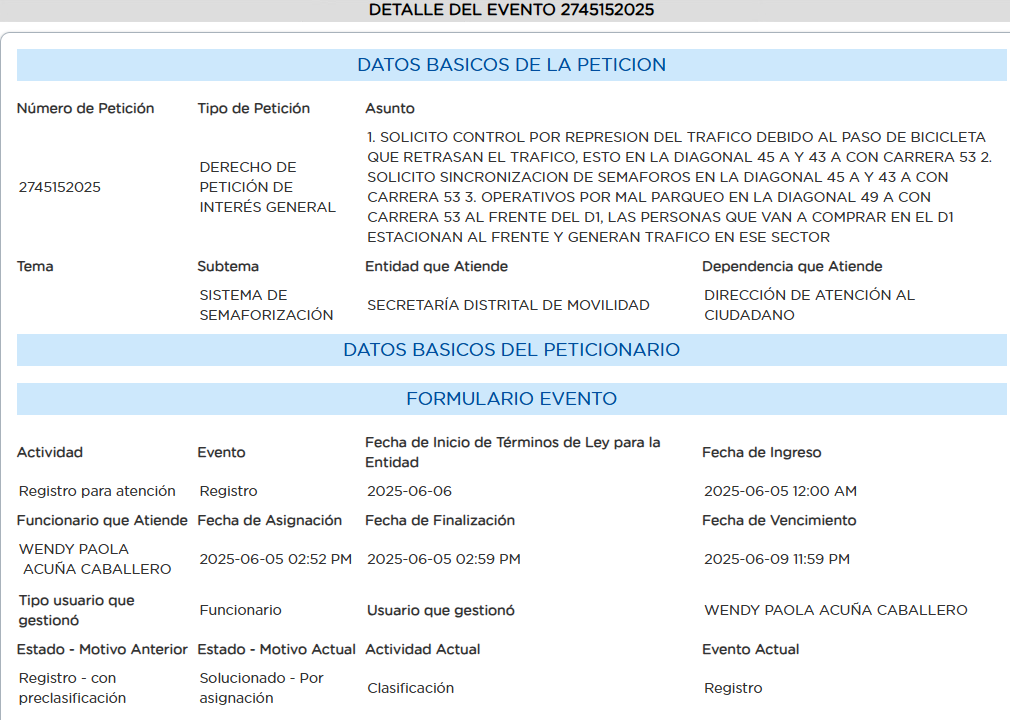Select the Fecha de Asignación value 02:52 PM

[x=275, y=559]
